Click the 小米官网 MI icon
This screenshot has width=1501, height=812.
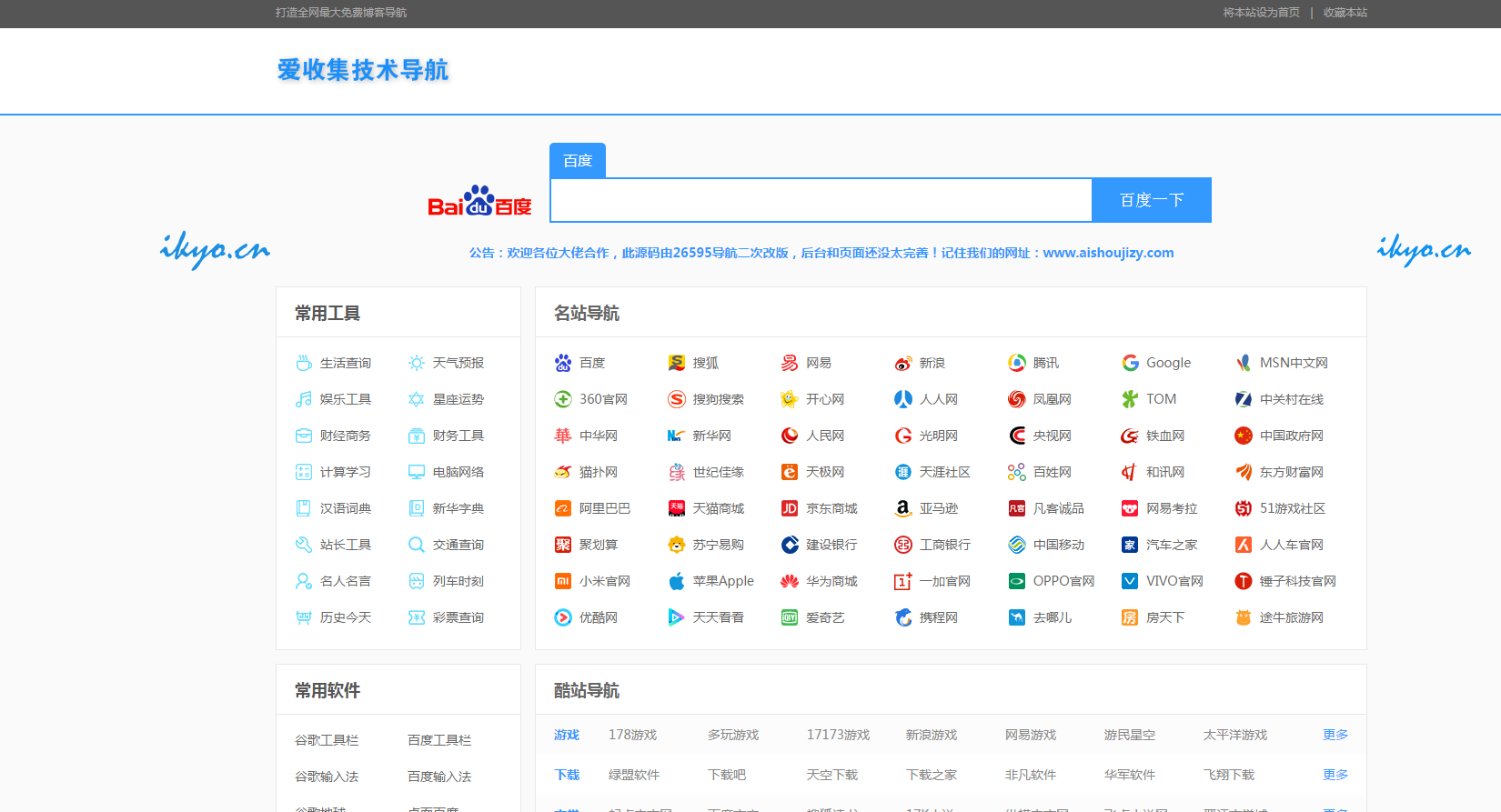[x=563, y=581]
